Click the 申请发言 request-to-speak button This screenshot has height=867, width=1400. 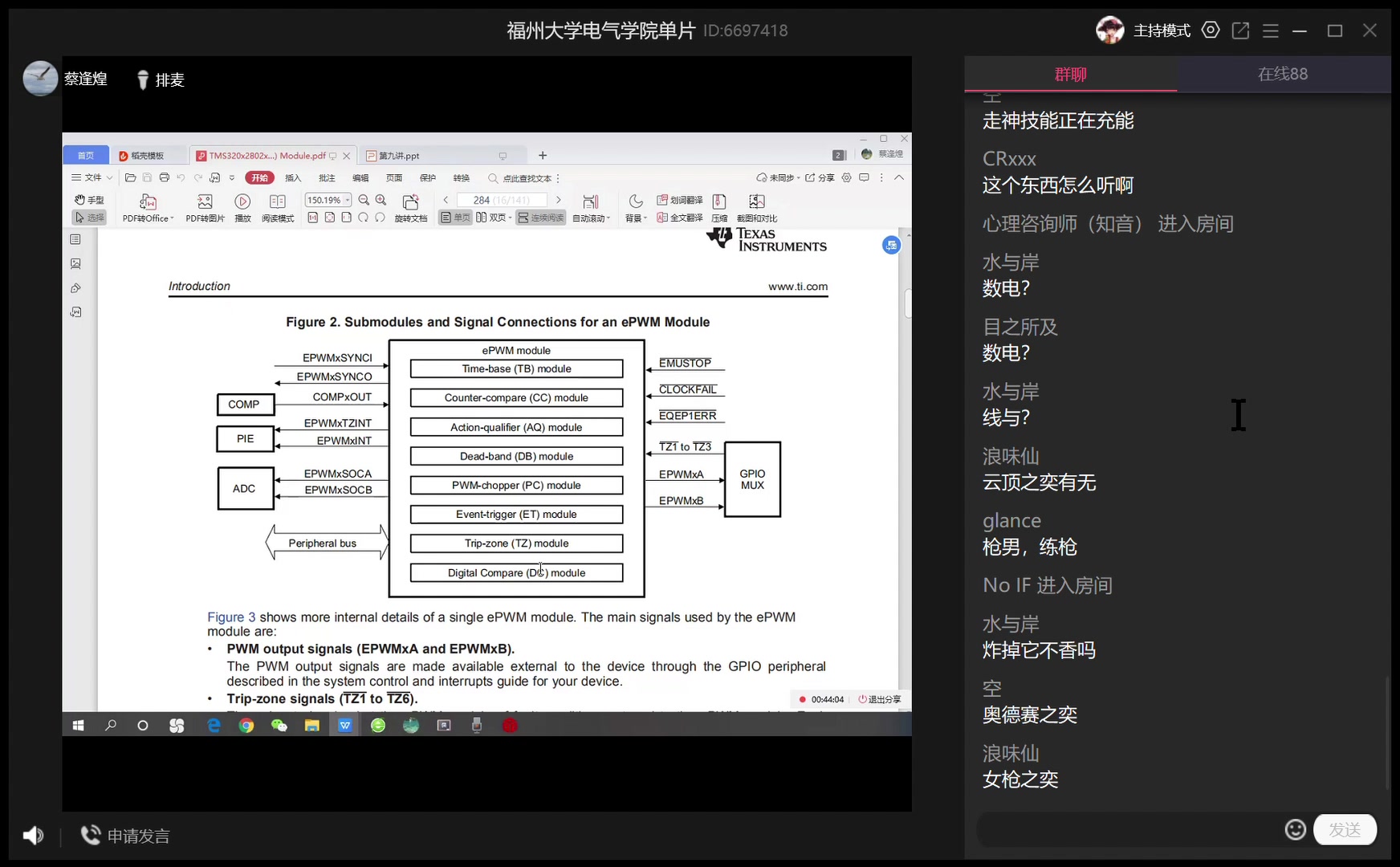(x=124, y=835)
